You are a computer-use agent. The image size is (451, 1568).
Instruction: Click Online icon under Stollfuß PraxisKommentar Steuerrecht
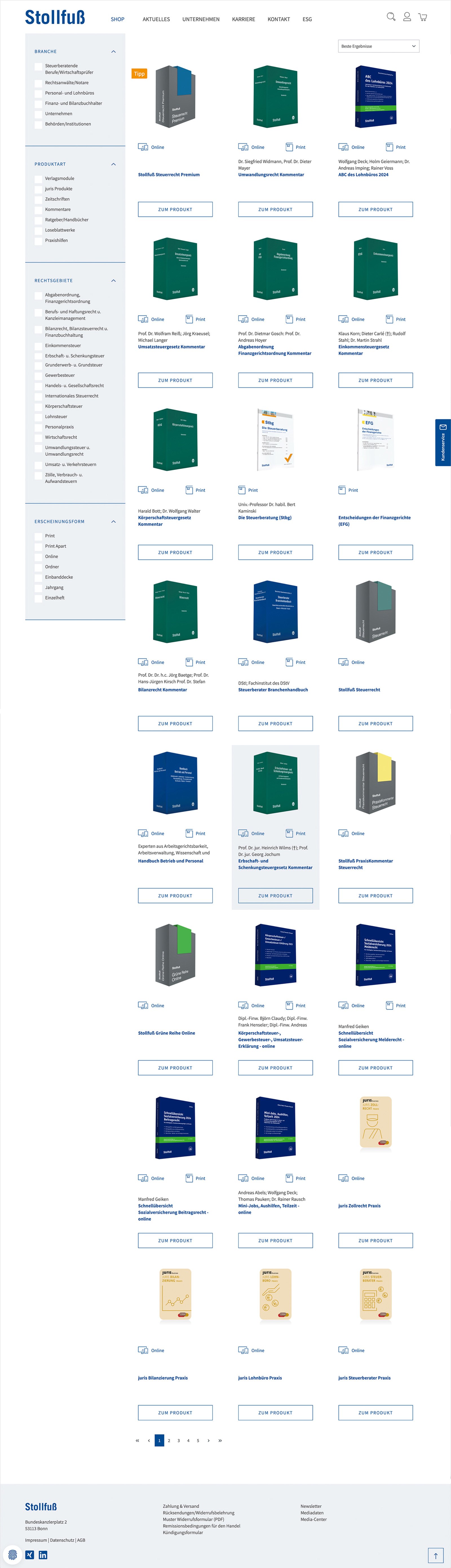(343, 833)
